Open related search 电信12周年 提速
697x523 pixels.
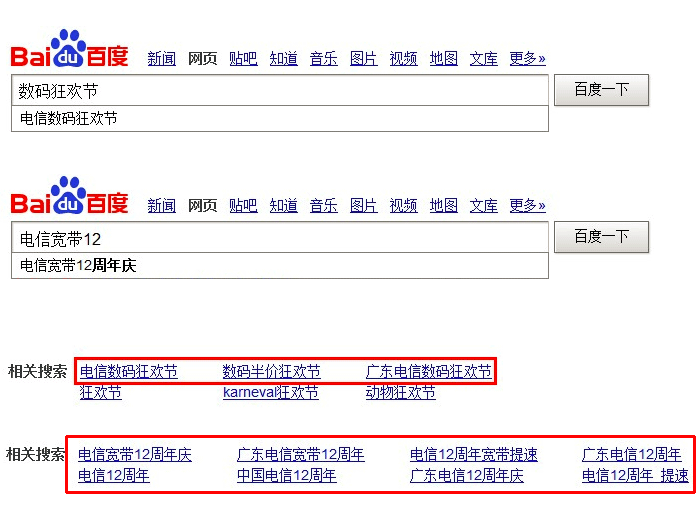point(636,476)
